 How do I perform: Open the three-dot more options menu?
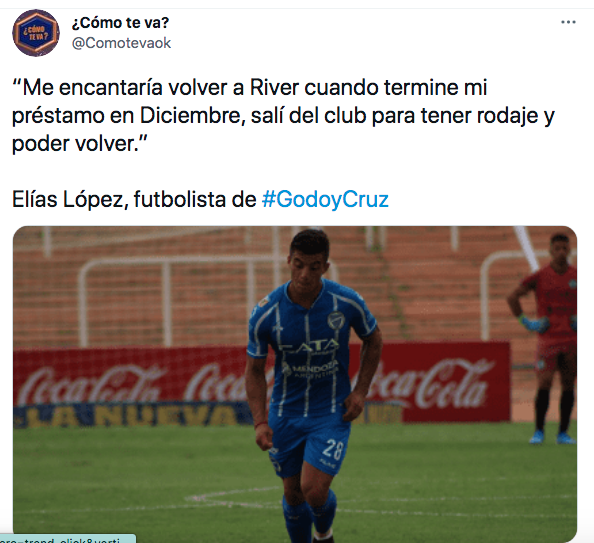tap(568, 22)
